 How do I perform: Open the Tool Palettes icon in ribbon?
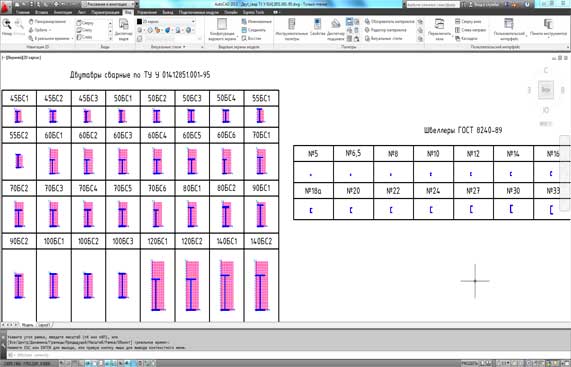click(291, 29)
